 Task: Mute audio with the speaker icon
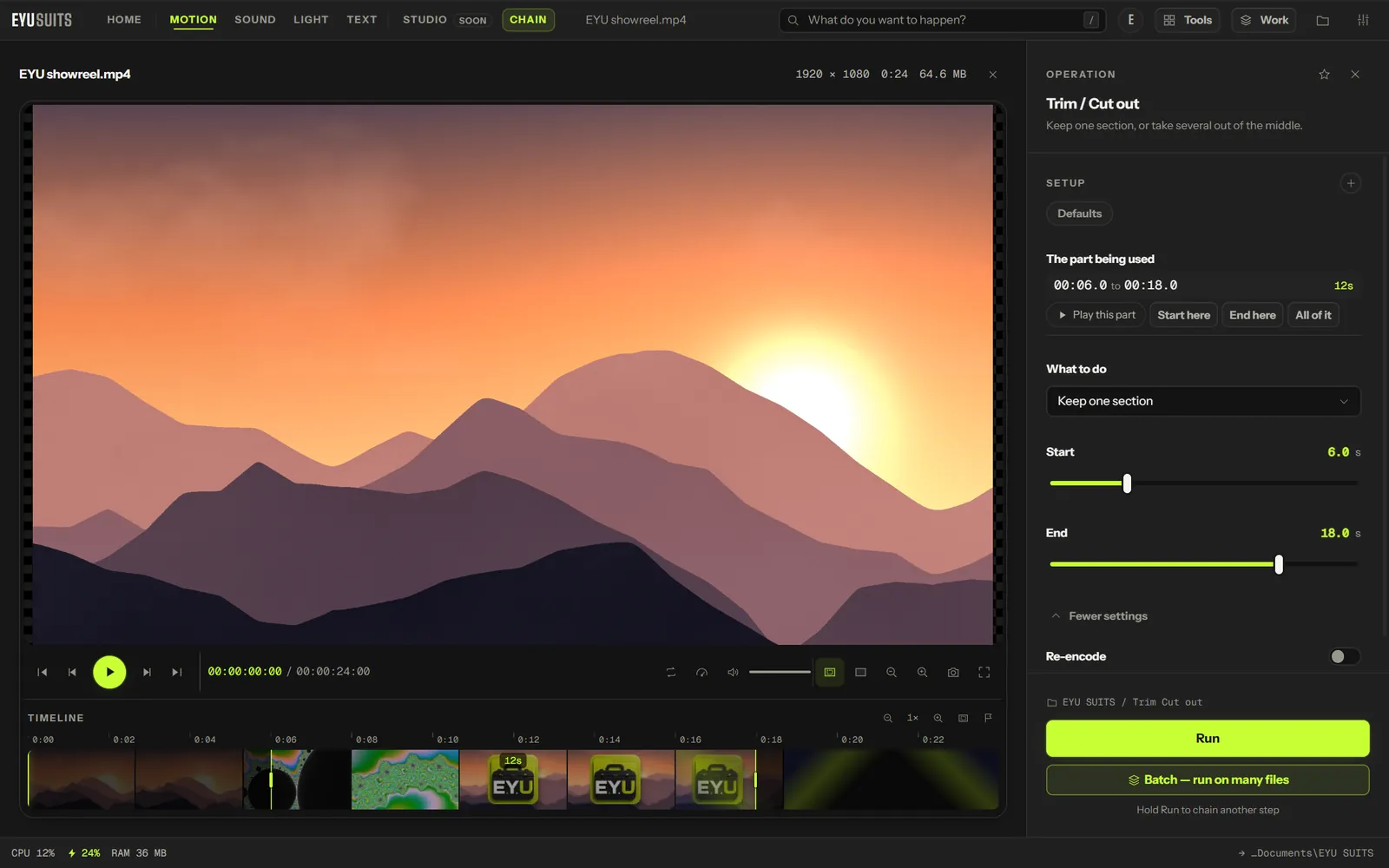[x=733, y=672]
